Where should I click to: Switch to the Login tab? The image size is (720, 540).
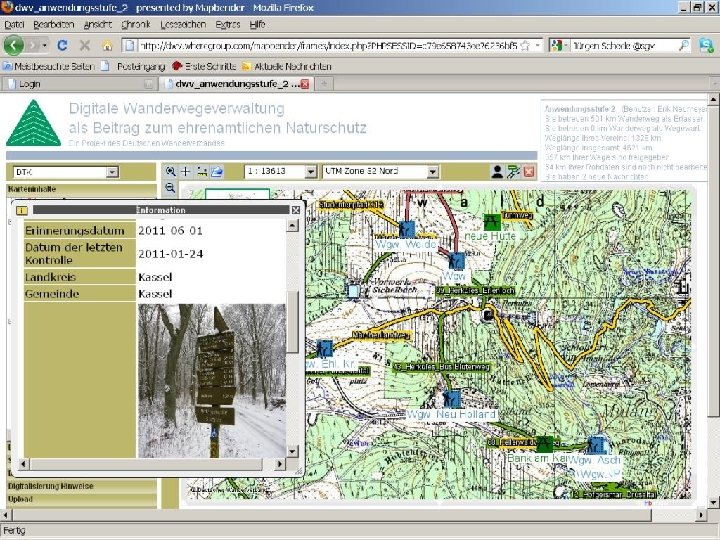point(79,84)
